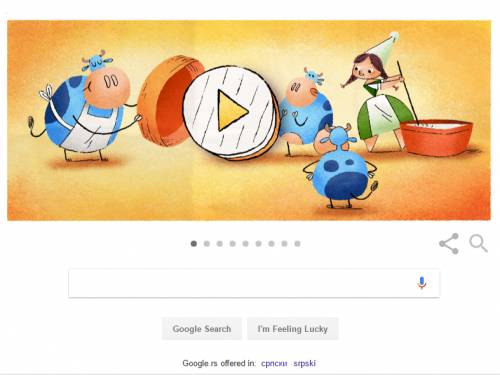Click the I'm Feeling Lucky button
This screenshot has height=375, width=500.
tap(293, 329)
